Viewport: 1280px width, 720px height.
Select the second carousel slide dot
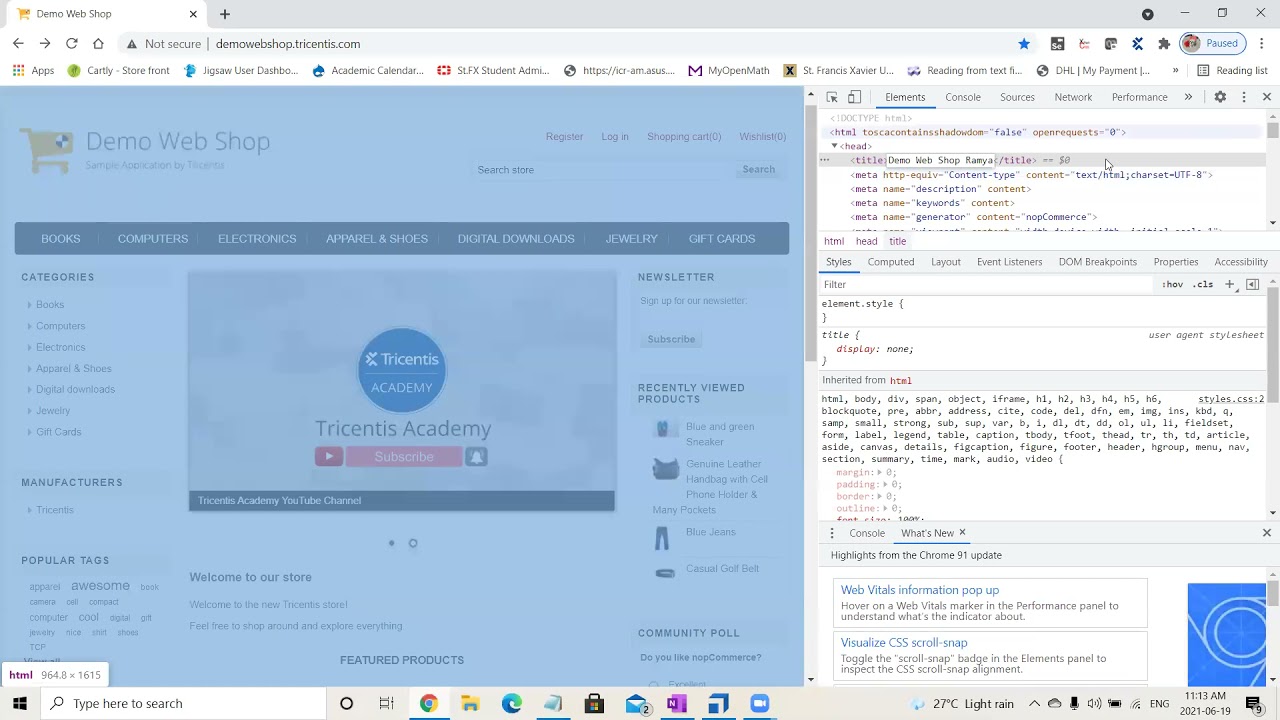413,543
